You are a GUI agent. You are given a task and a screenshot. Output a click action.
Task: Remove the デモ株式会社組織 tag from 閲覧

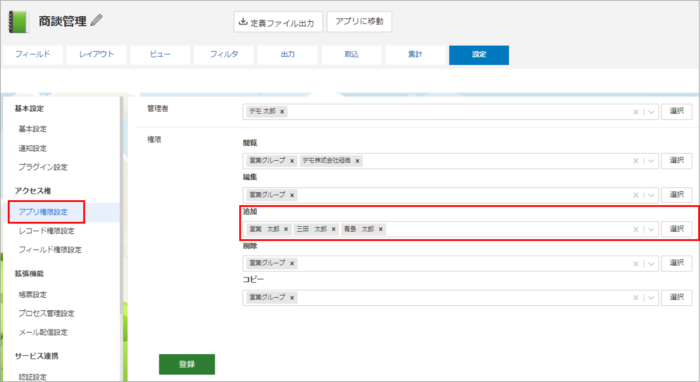point(357,161)
